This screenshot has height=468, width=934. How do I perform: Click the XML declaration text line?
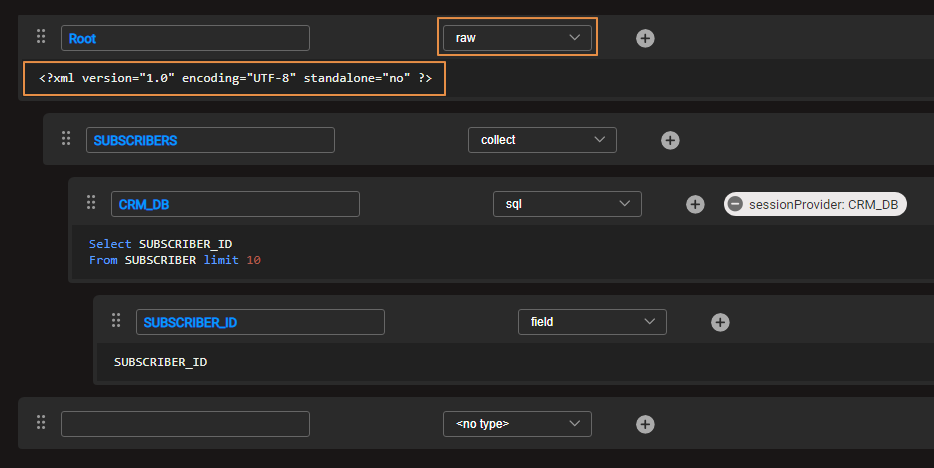pos(235,78)
